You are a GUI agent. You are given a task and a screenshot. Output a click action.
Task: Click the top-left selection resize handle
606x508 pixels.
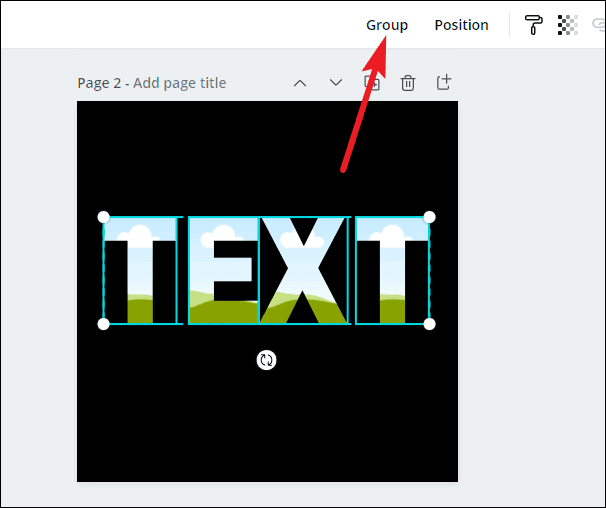104,217
